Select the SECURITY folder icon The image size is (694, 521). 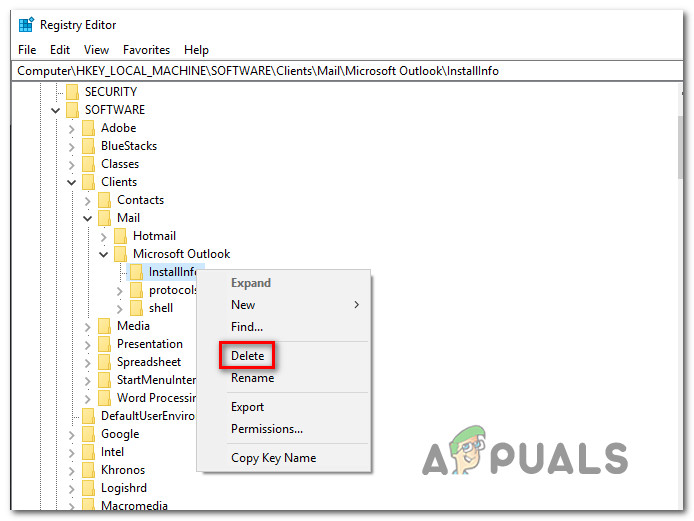pos(72,92)
